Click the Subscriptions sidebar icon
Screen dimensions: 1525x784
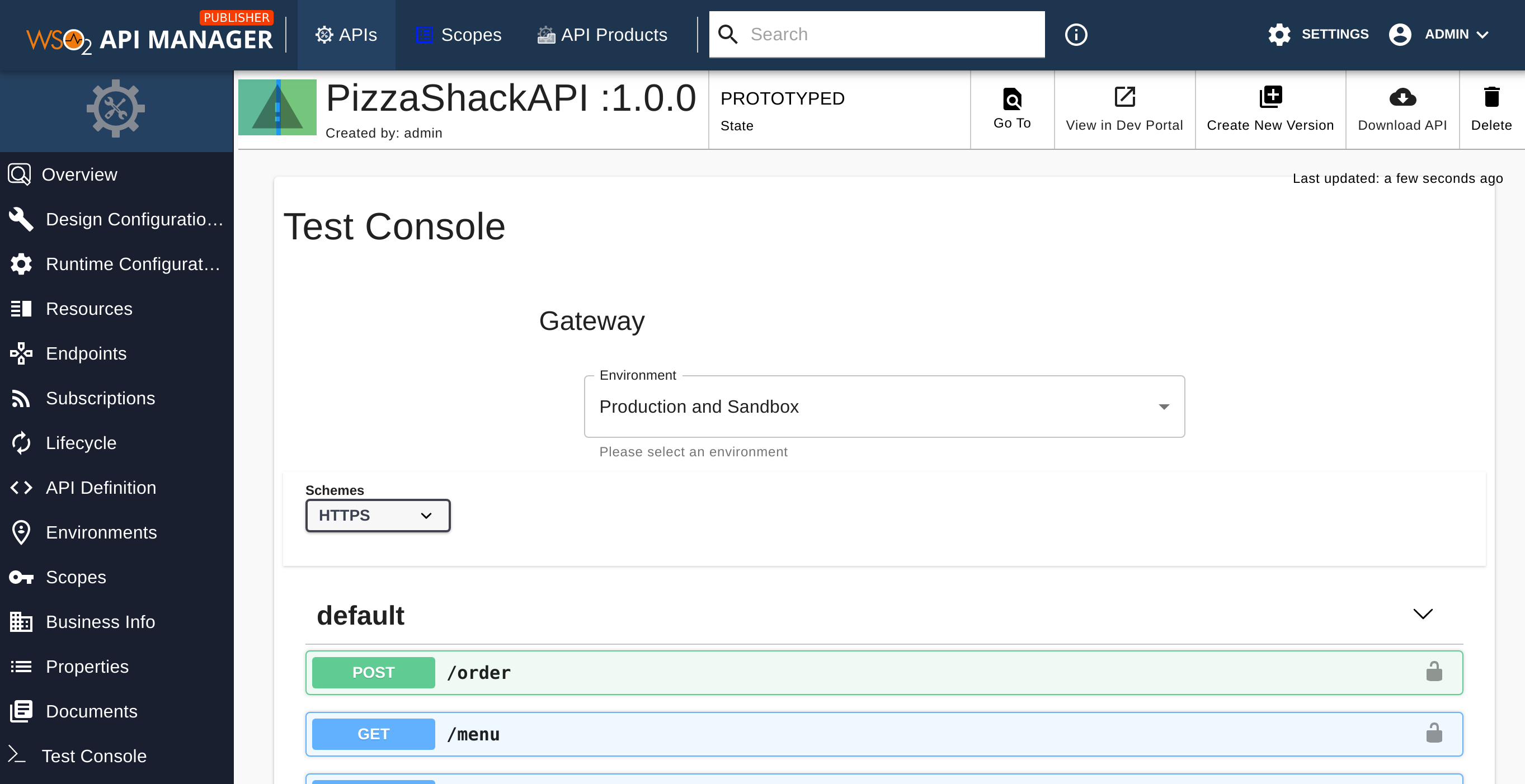pyautogui.click(x=21, y=398)
